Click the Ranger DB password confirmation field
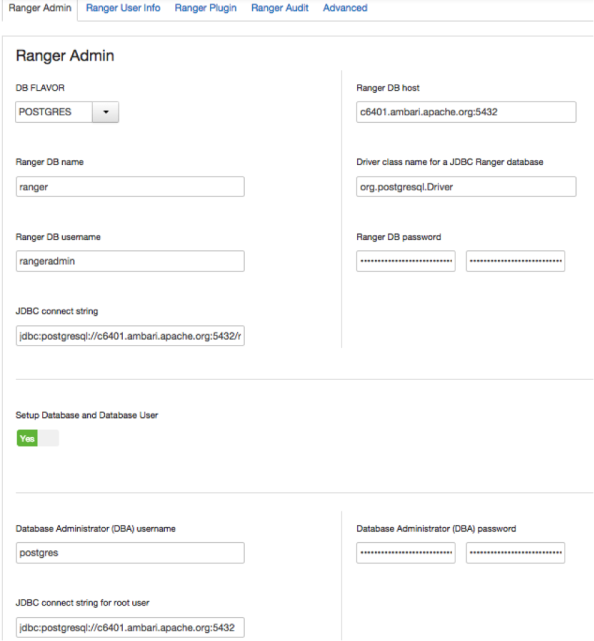The width and height of the screenshot is (594, 641). [x=515, y=261]
